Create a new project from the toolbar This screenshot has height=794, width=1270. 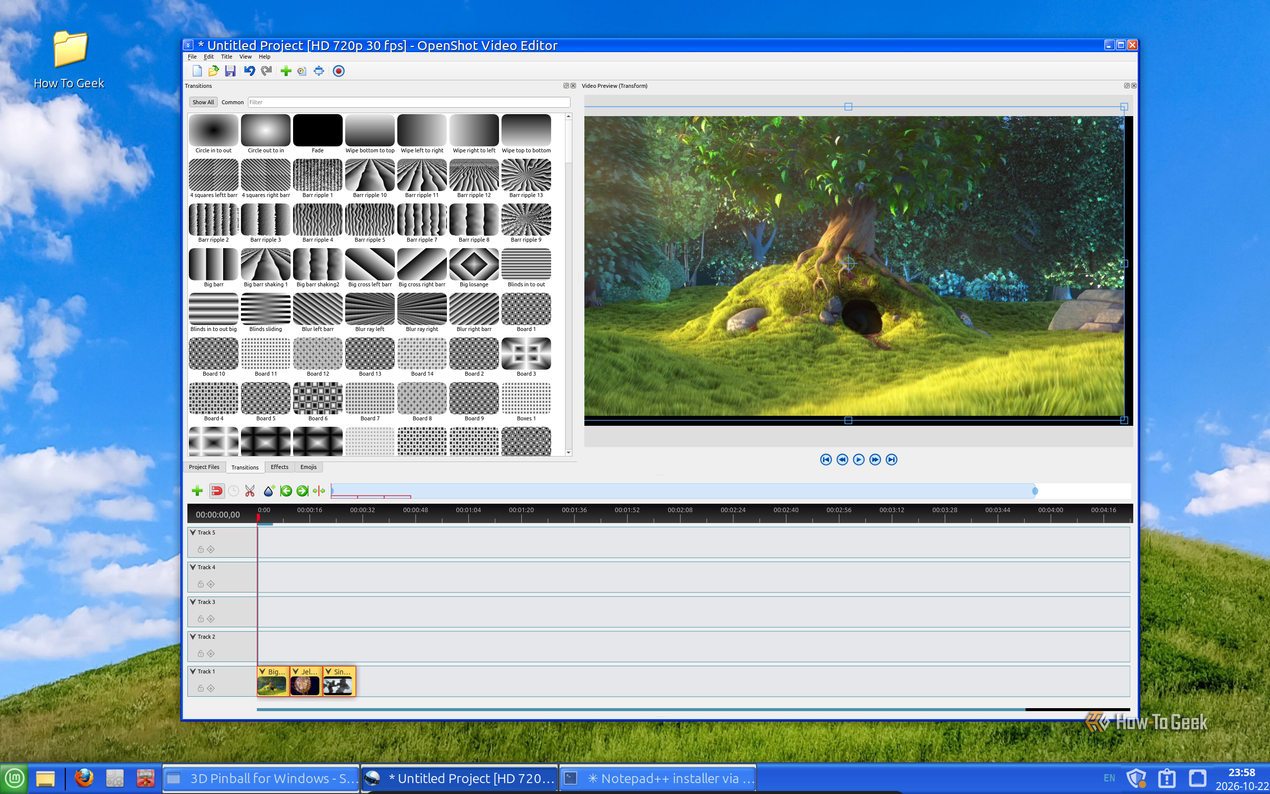point(197,71)
